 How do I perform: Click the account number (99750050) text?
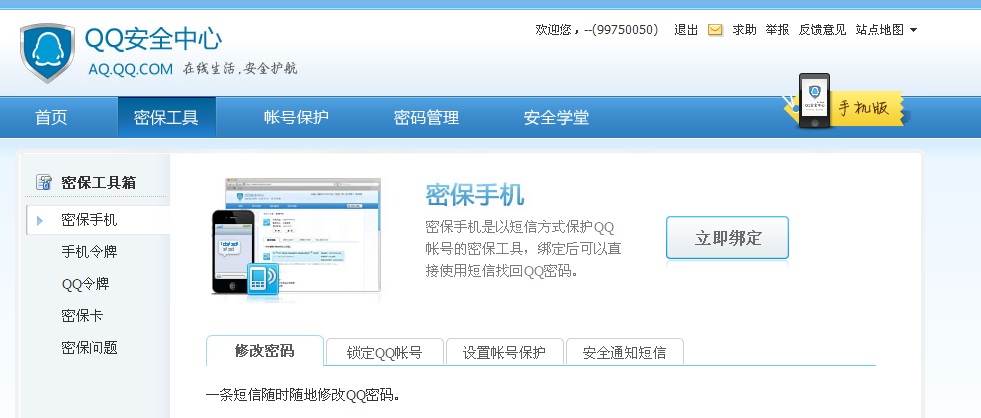pyautogui.click(x=625, y=29)
